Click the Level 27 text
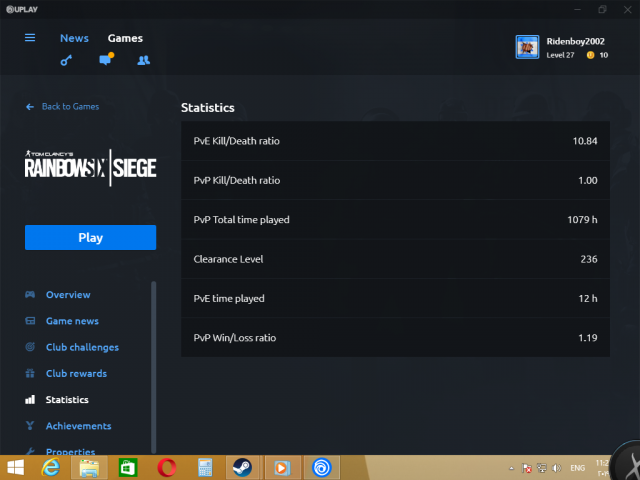Image resolution: width=640 pixels, height=480 pixels. click(560, 55)
